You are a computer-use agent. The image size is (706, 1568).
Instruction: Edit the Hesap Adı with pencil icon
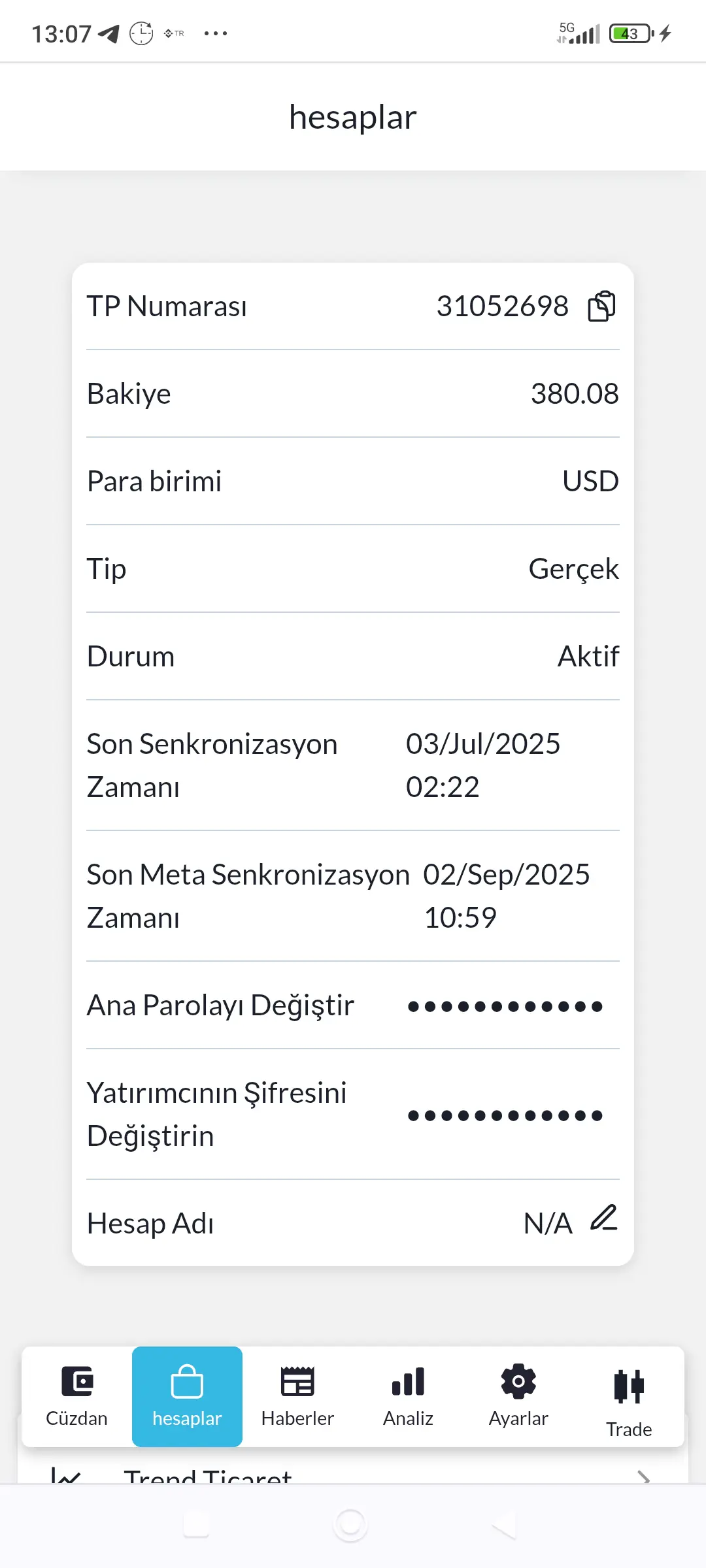pos(604,1218)
